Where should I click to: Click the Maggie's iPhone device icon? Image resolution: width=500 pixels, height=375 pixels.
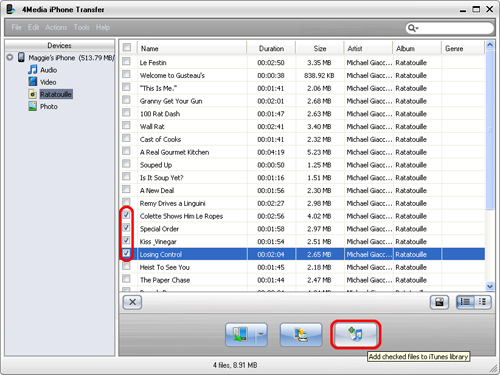(21, 57)
